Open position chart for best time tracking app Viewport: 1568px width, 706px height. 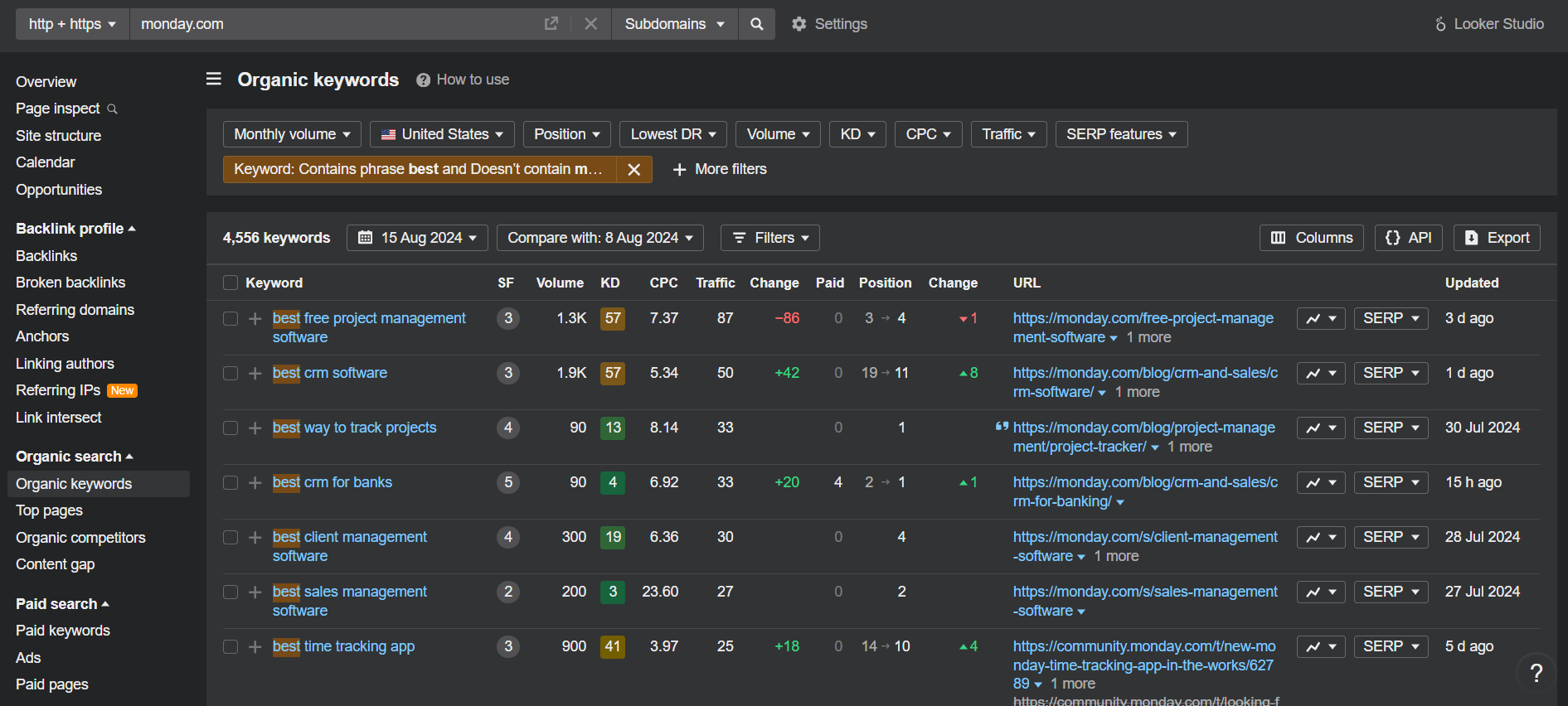[x=1321, y=647]
